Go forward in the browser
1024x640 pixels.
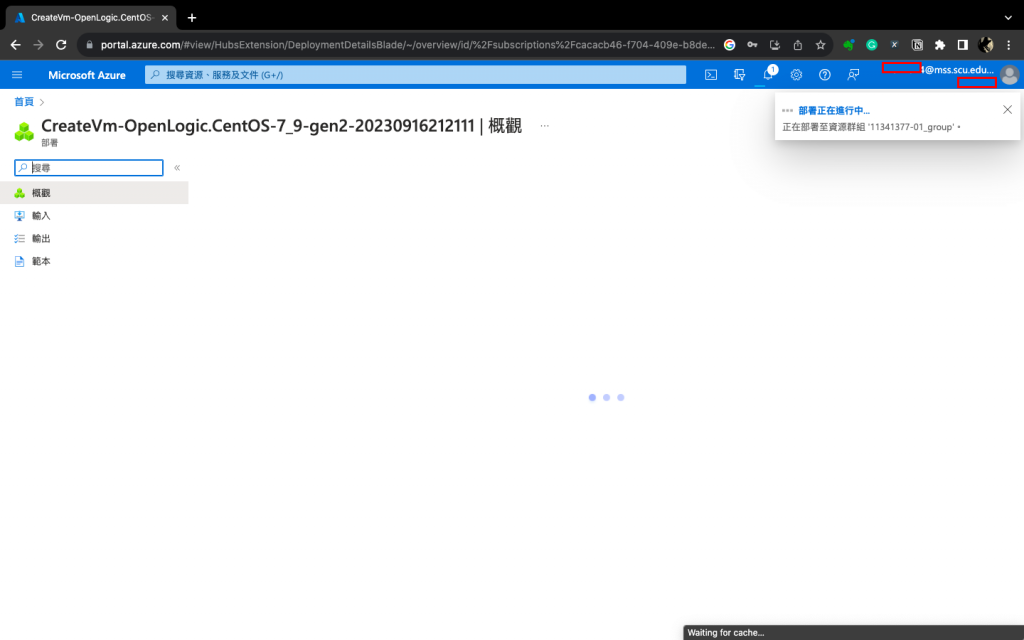pos(39,45)
